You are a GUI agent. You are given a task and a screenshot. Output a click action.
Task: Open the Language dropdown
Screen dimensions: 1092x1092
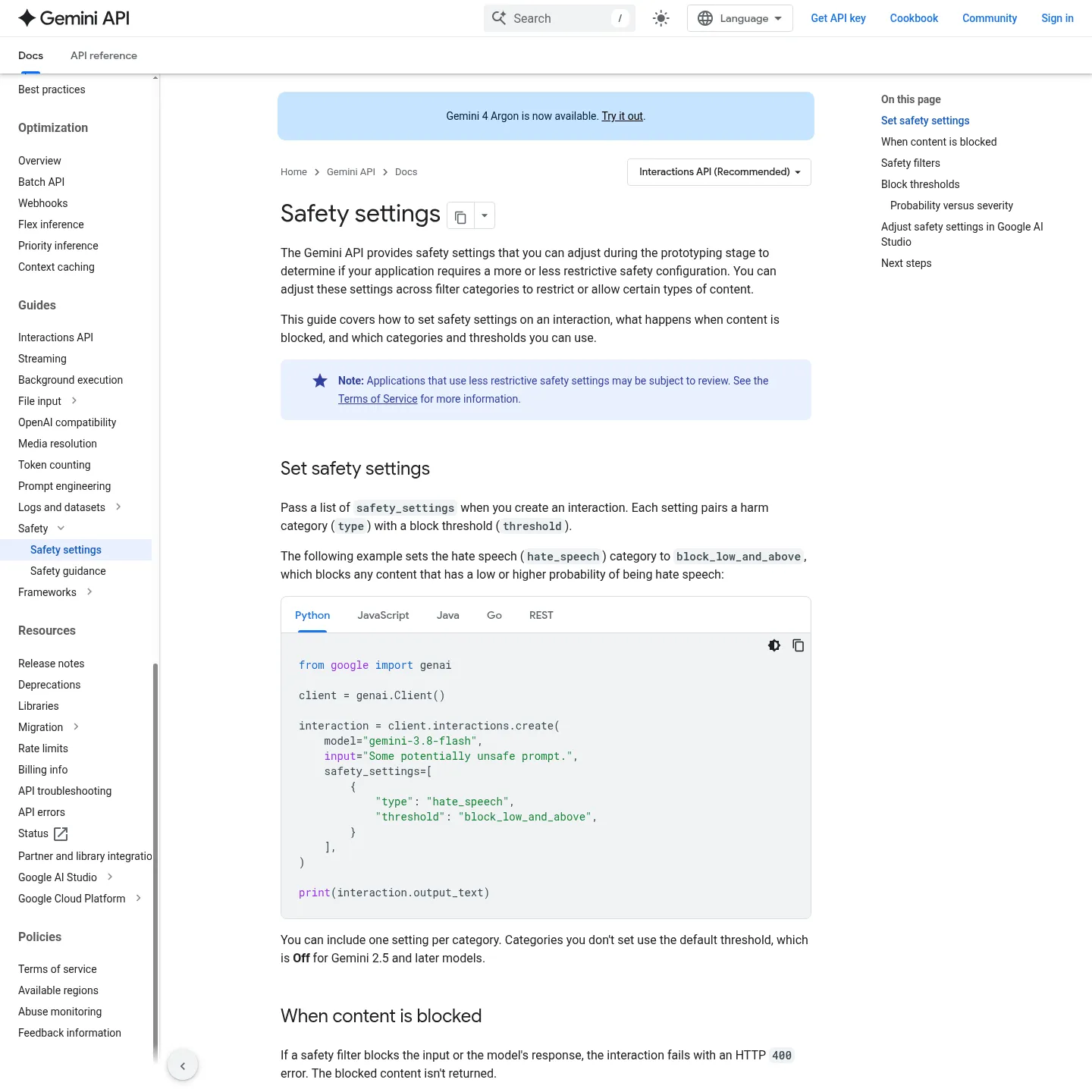pos(739,18)
